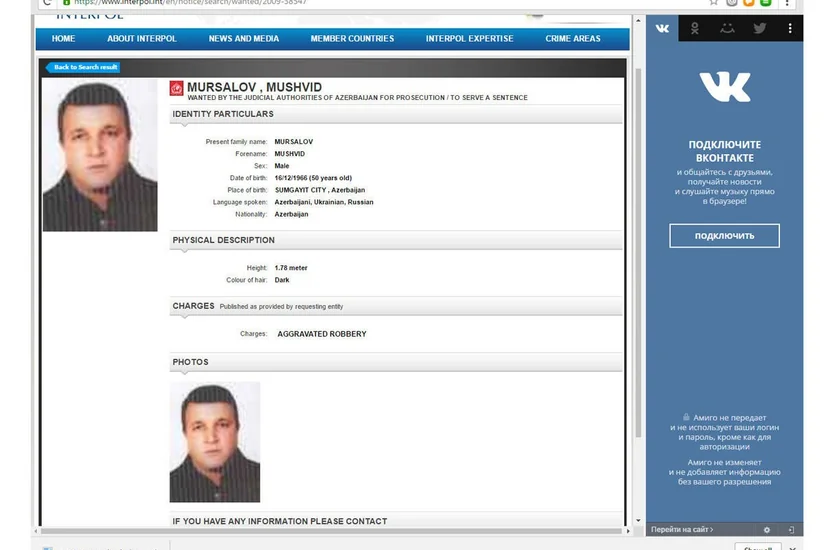Click the Амиго не изменяет notice text
The image size is (824, 550).
point(725,472)
